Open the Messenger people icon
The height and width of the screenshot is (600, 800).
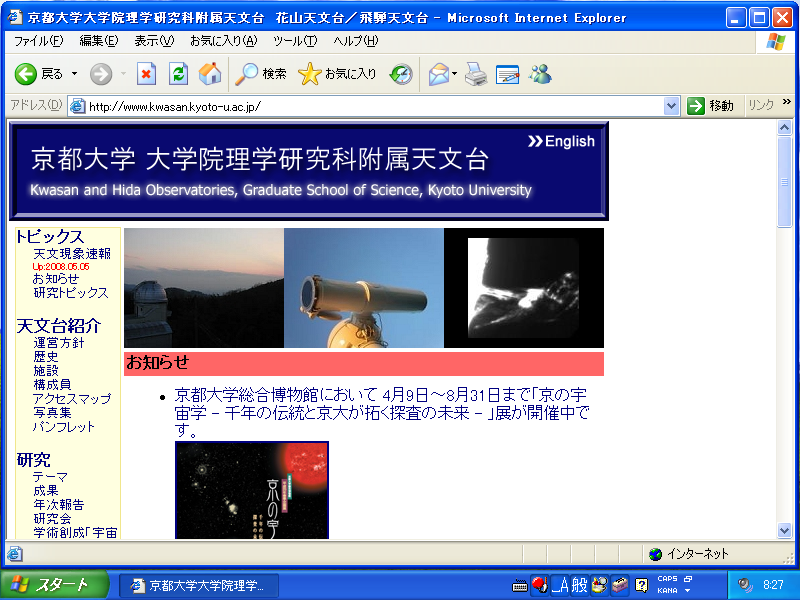(x=540, y=74)
